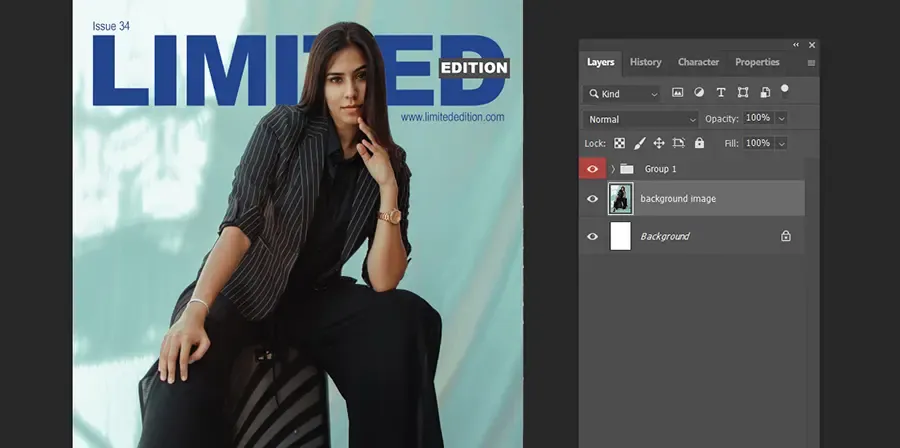This screenshot has width=900, height=448.
Task: Switch to the Properties tab
Action: (757, 62)
